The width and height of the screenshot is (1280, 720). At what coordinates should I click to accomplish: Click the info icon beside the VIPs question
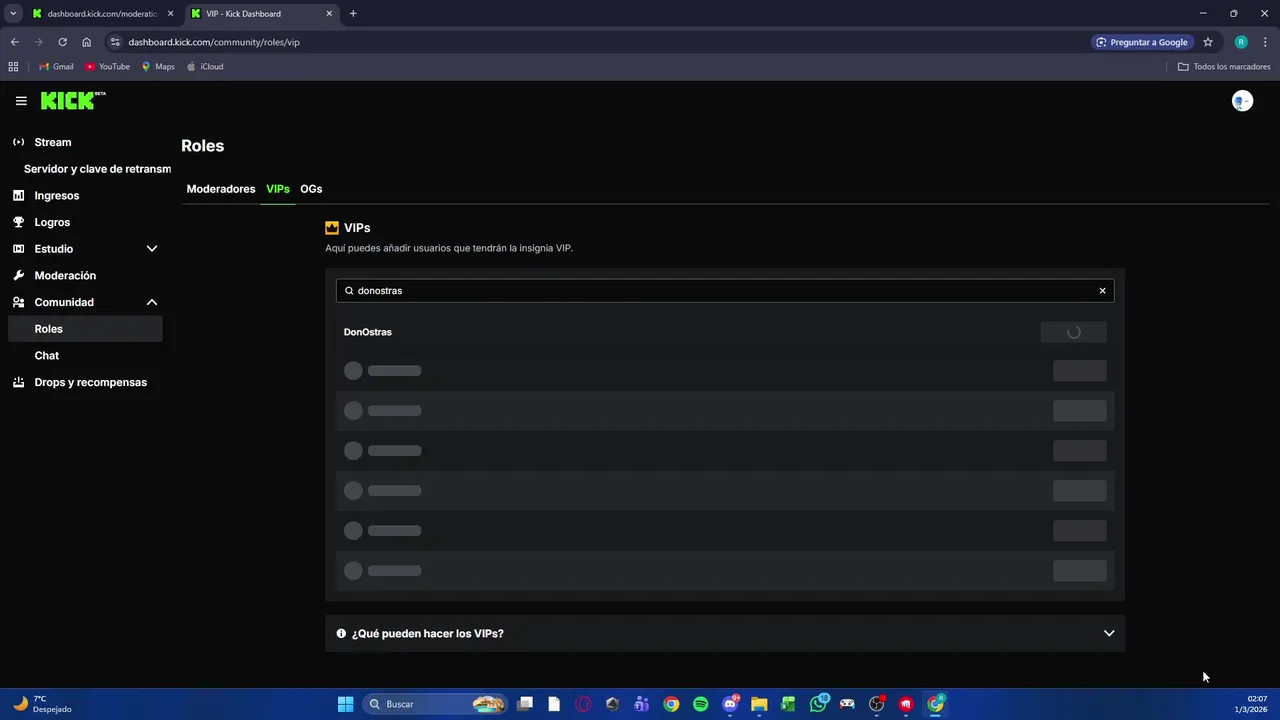pos(341,633)
